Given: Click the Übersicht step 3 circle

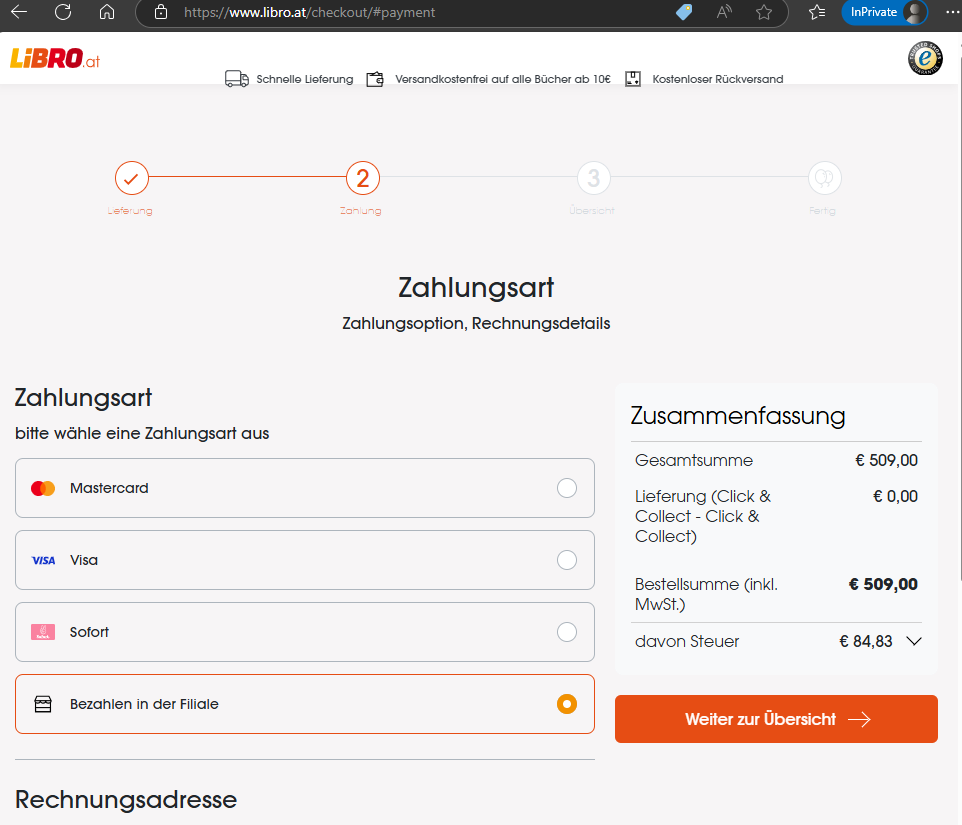Looking at the screenshot, I should click(x=593, y=179).
